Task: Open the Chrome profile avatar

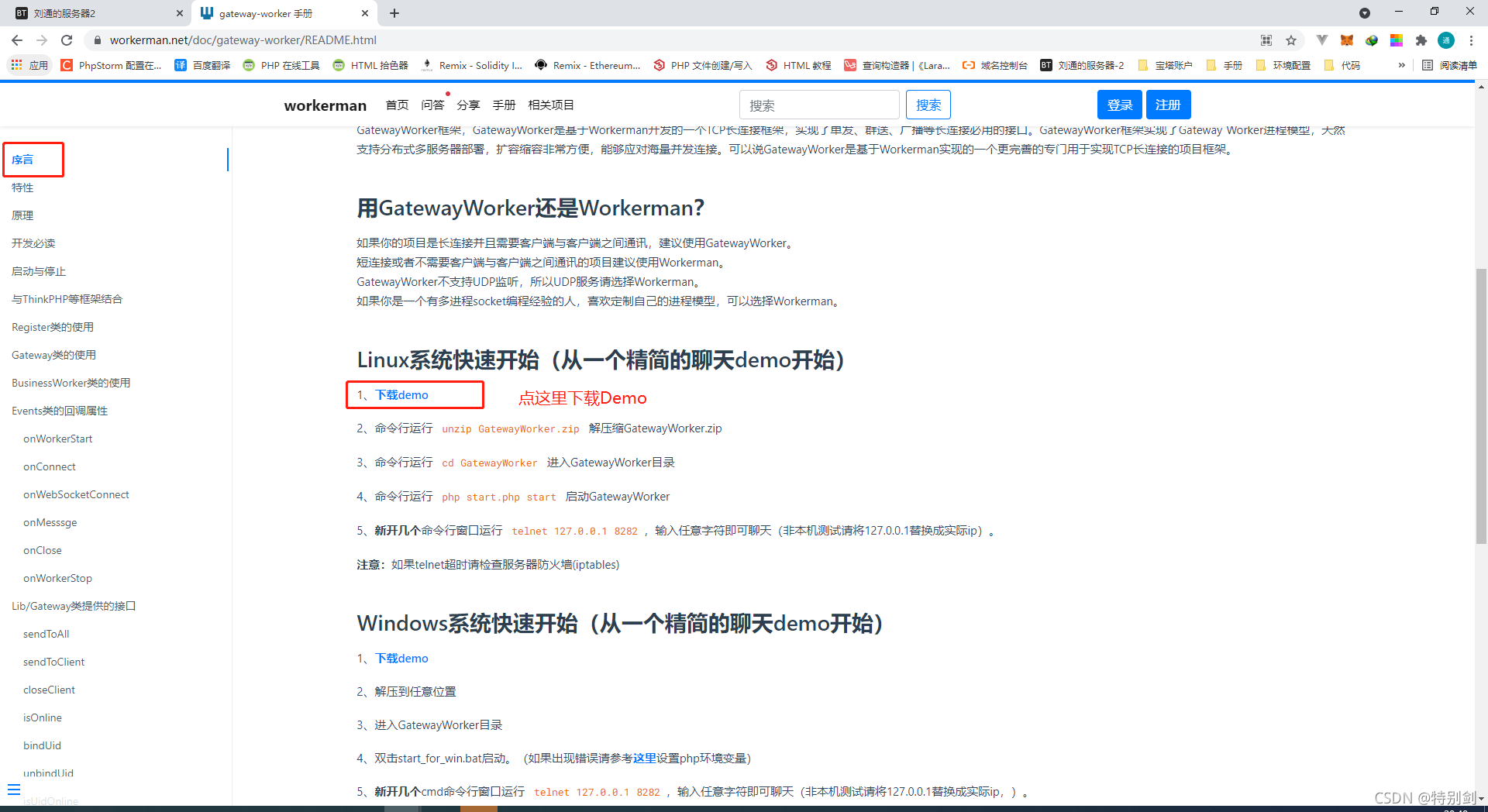Action: 1446,40
